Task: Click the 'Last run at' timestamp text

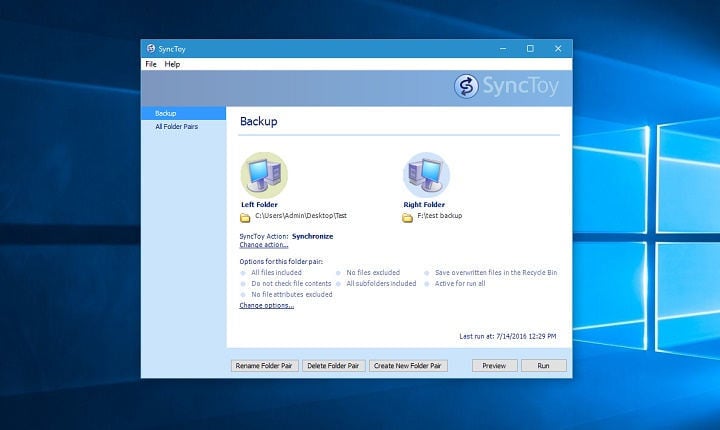Action: pyautogui.click(x=508, y=336)
